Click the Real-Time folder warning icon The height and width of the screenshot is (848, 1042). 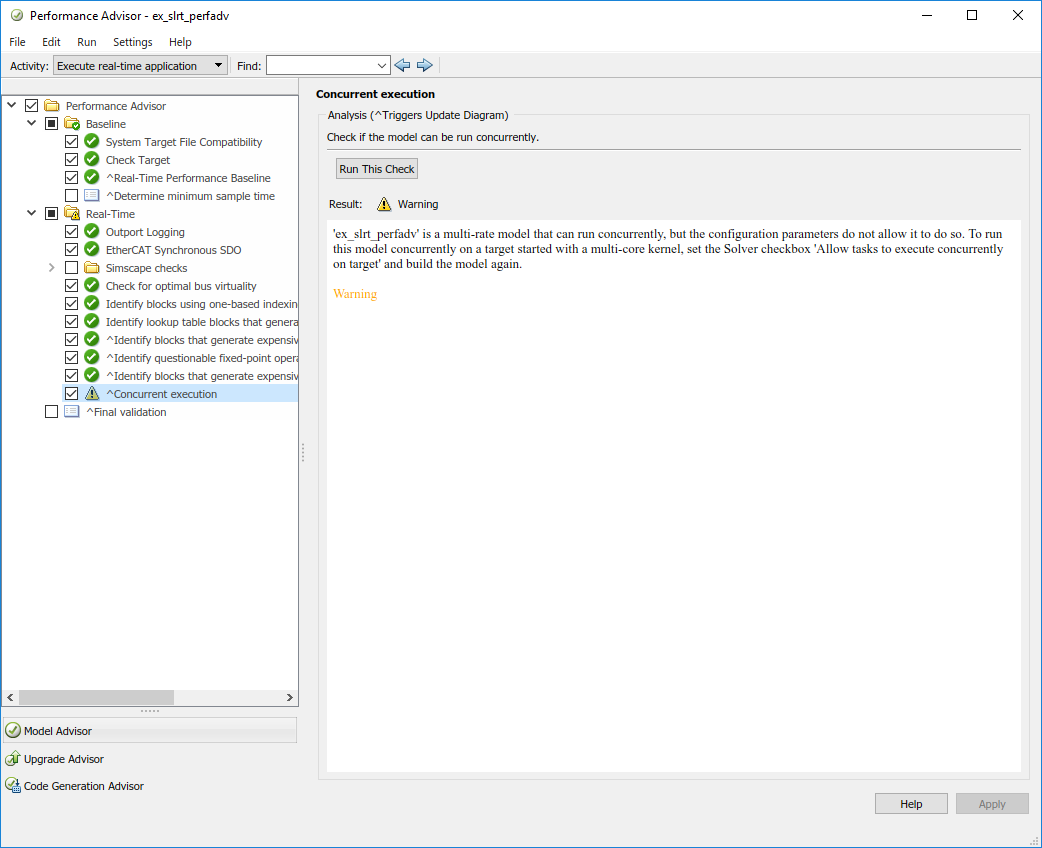tap(72, 213)
